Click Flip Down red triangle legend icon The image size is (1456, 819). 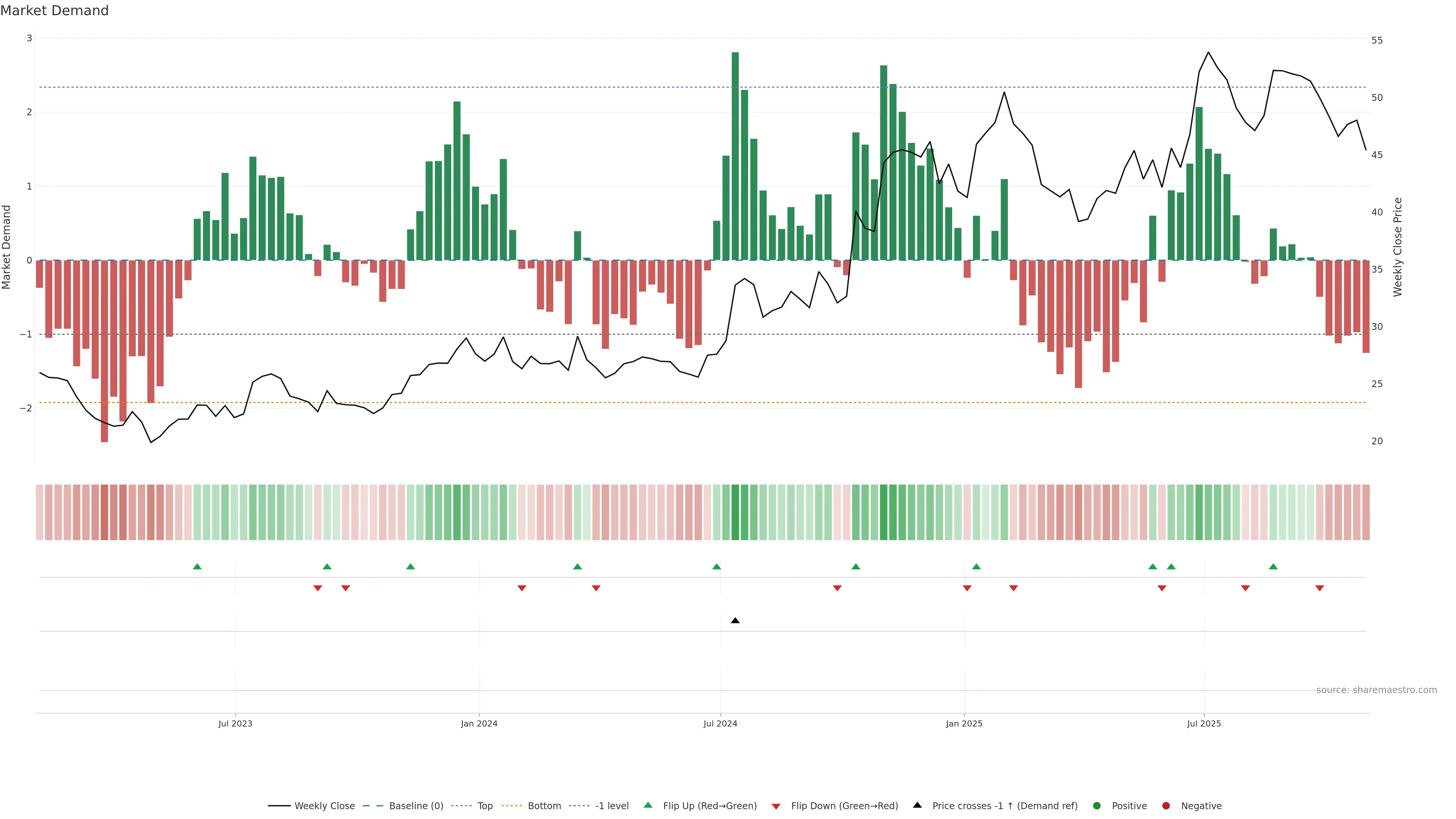[776, 806]
